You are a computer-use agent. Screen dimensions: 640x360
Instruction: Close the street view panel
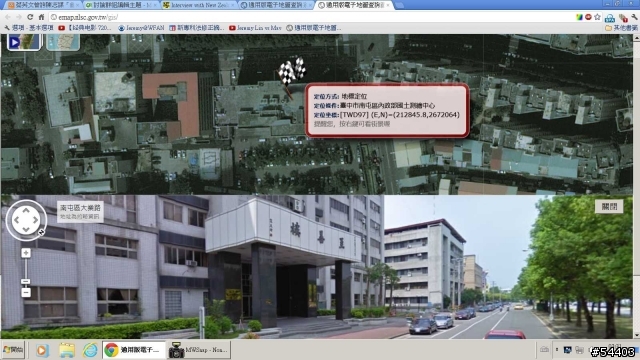609,206
